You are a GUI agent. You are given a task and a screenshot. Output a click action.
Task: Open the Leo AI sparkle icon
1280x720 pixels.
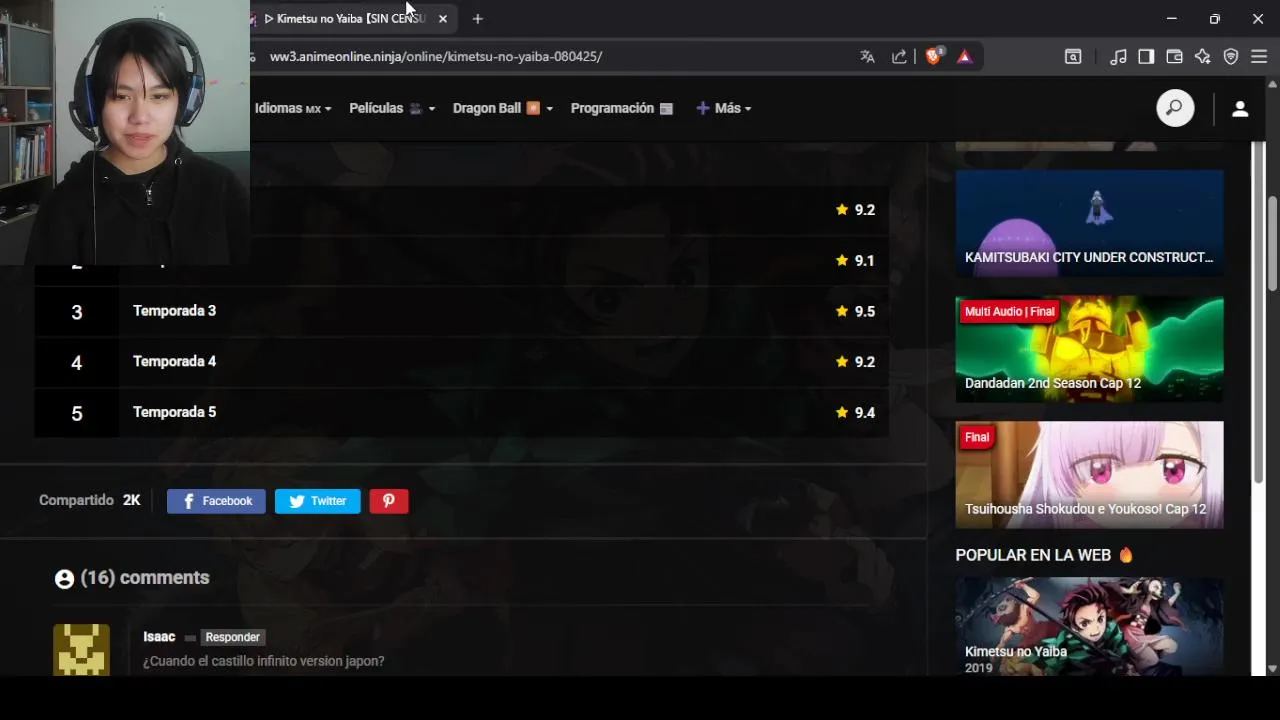[1202, 57]
